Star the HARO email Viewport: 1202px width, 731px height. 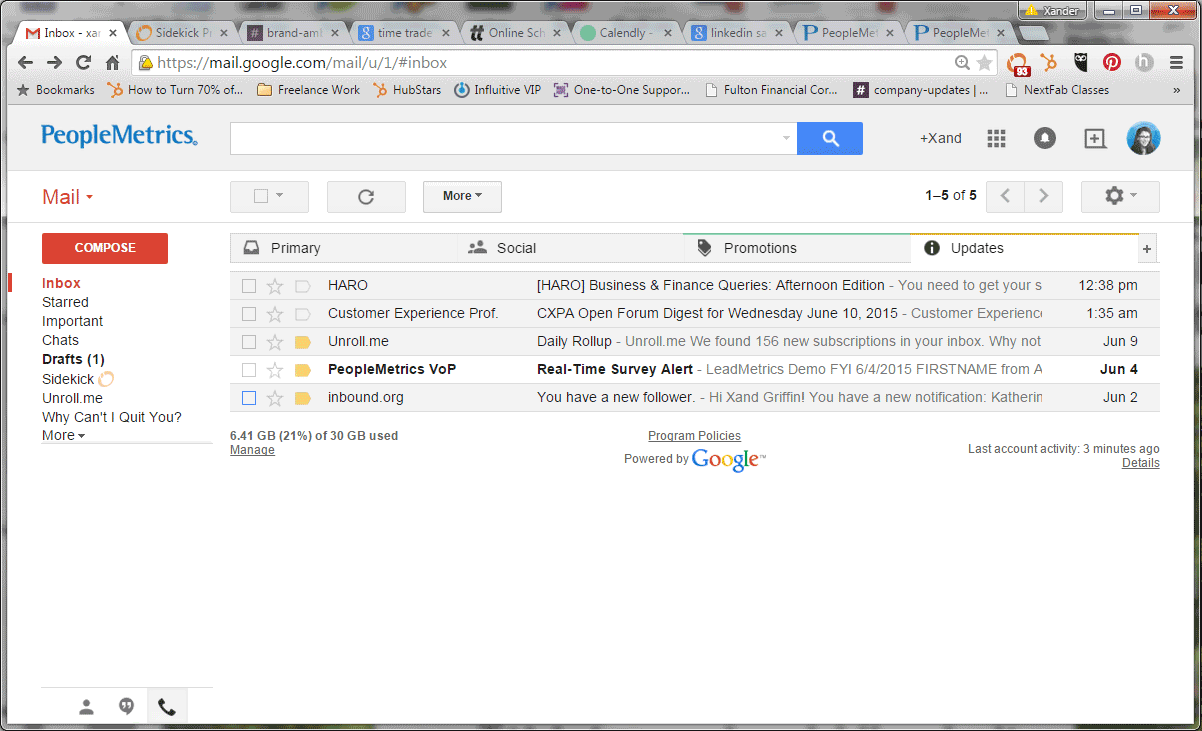[x=275, y=286]
